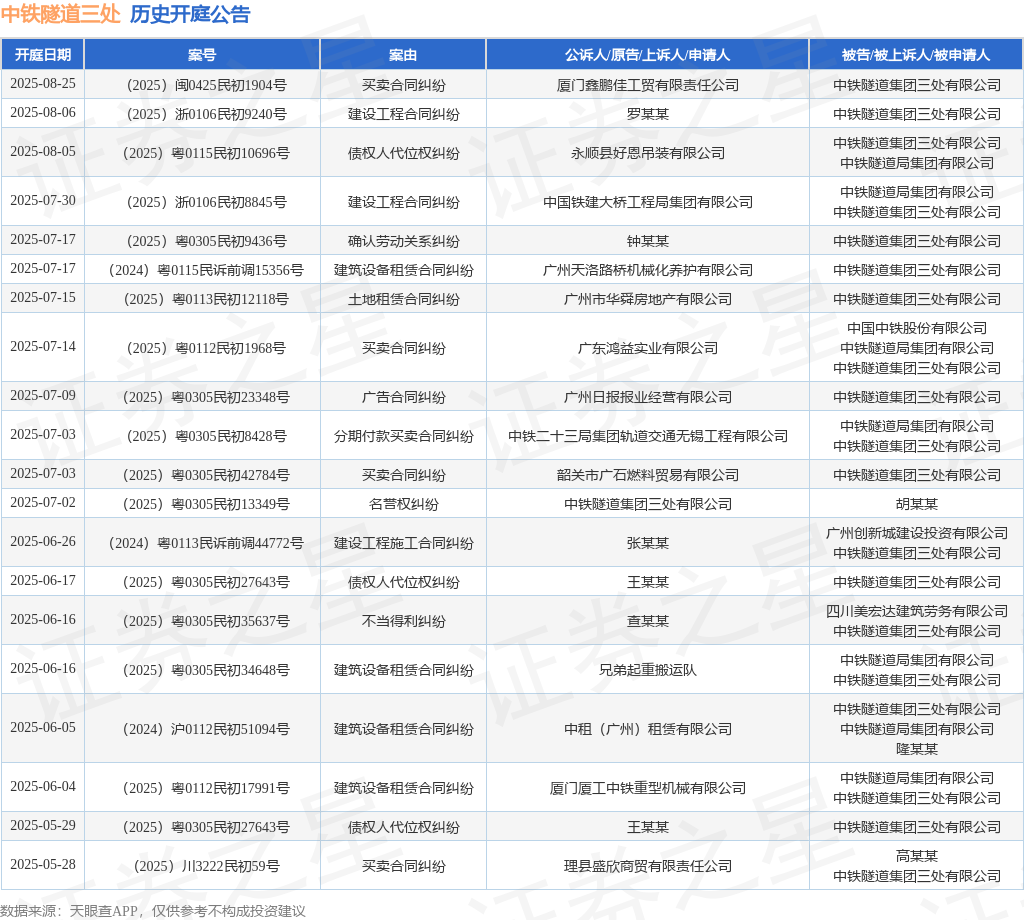Select the date cell 2025-07-30

tap(43, 200)
